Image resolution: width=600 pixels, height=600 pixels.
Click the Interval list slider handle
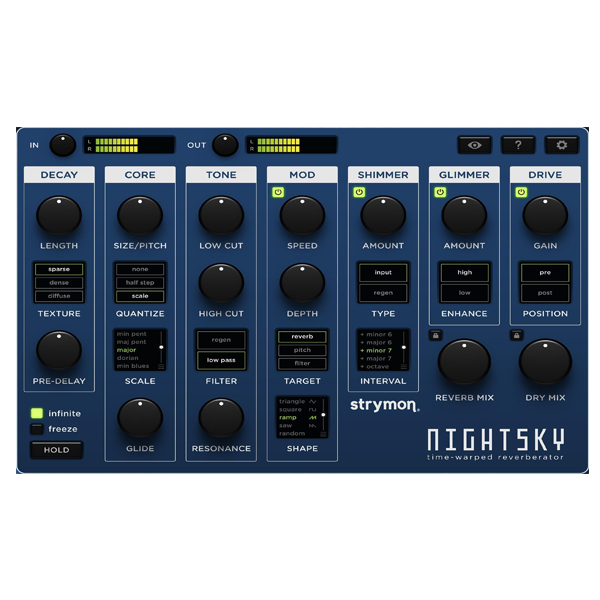(404, 347)
